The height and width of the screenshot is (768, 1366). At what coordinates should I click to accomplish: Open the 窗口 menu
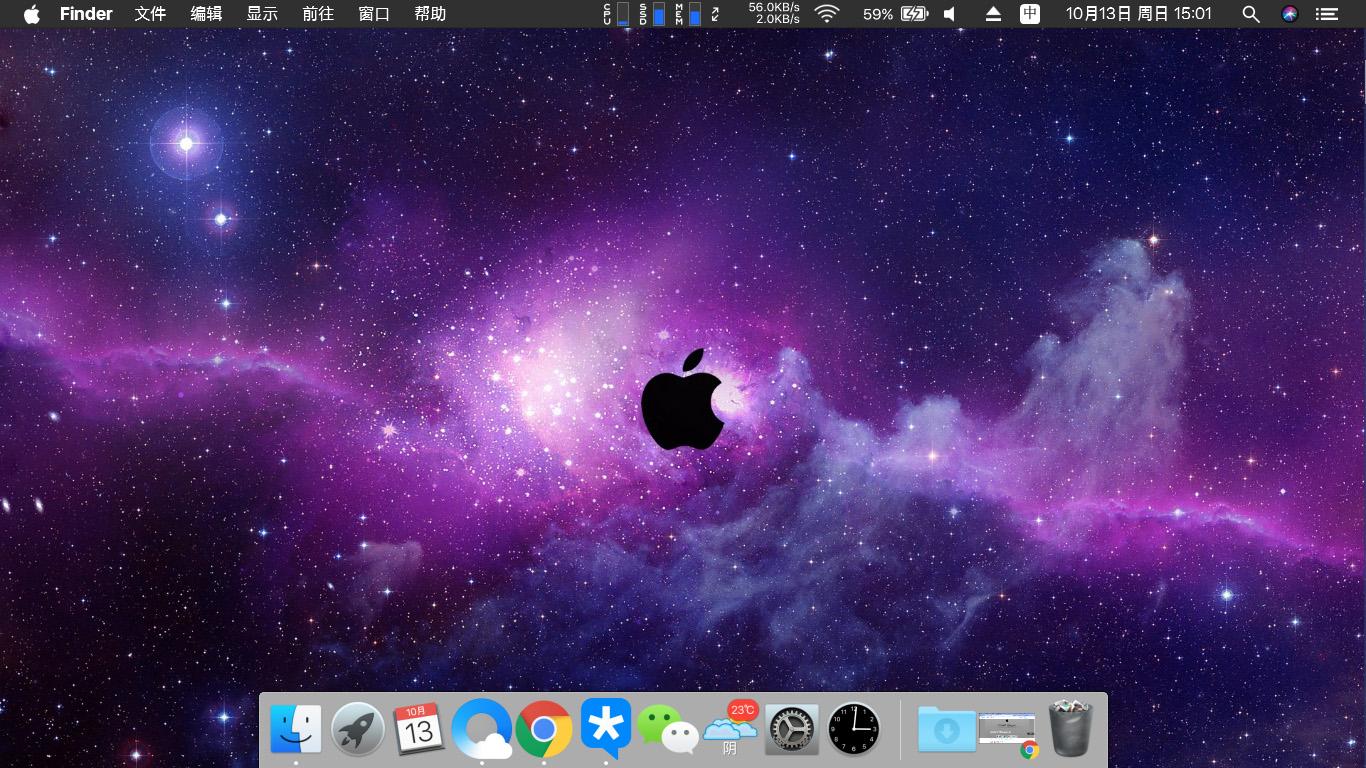375,14
